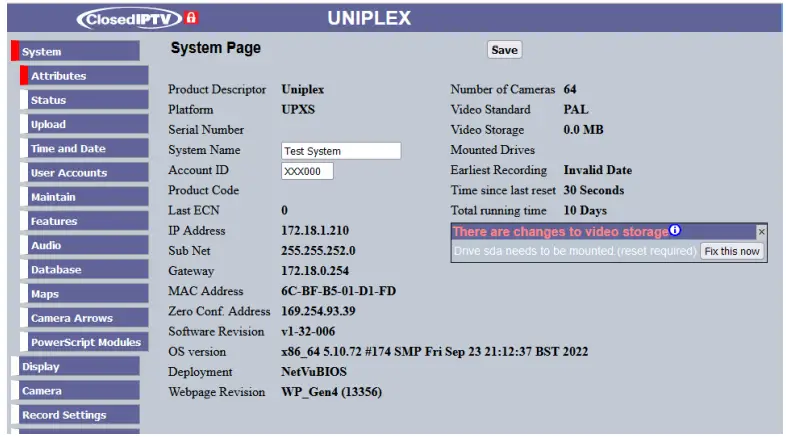Open Camera Arrows settings
786x437 pixels.
(84, 318)
